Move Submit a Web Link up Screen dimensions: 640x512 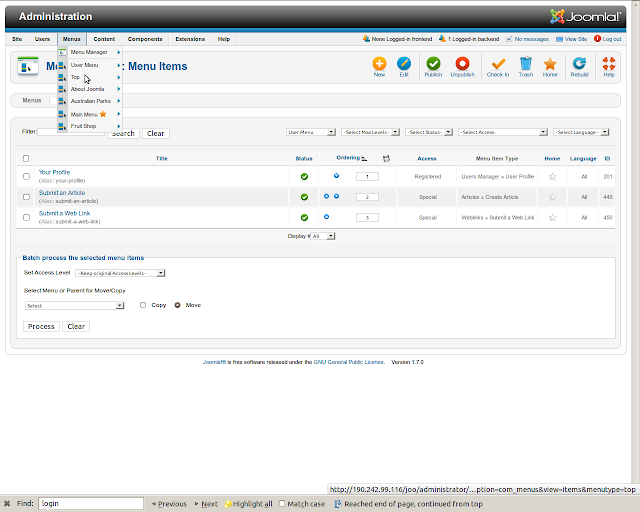326,217
